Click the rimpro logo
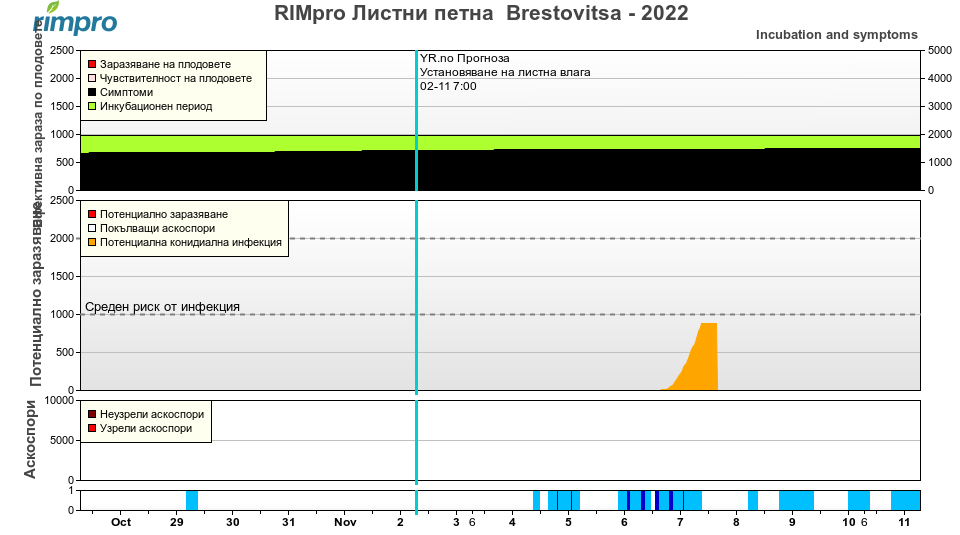The image size is (960, 535). point(74,18)
